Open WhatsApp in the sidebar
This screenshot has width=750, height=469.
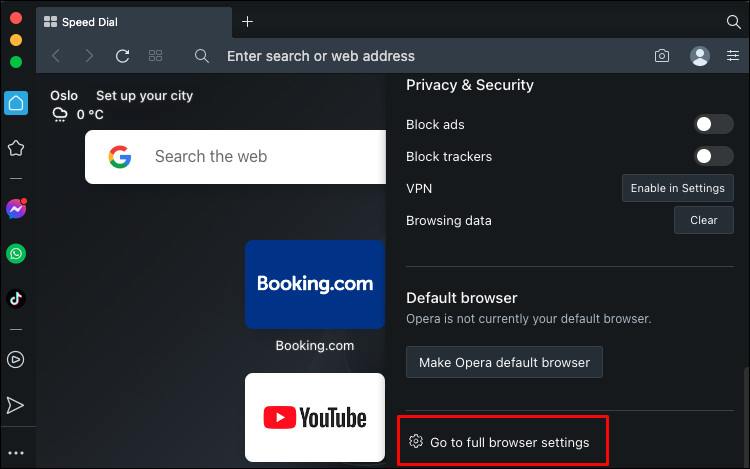[x=16, y=254]
